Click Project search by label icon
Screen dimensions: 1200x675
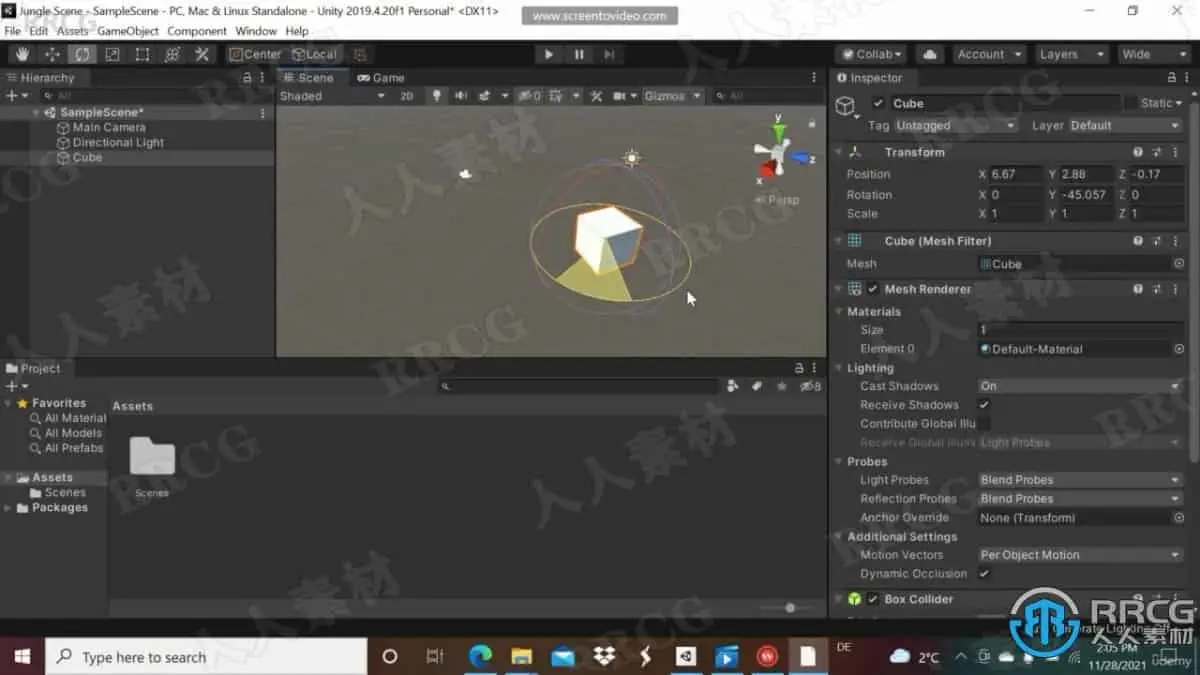pyautogui.click(x=757, y=386)
